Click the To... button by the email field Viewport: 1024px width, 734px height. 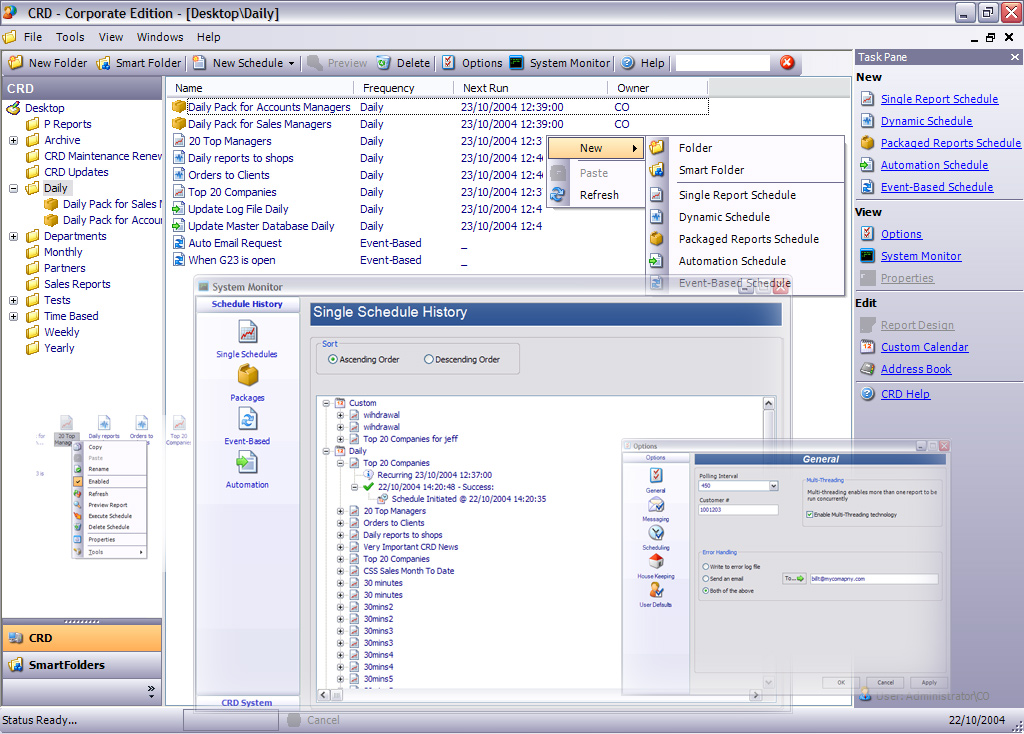coord(793,579)
